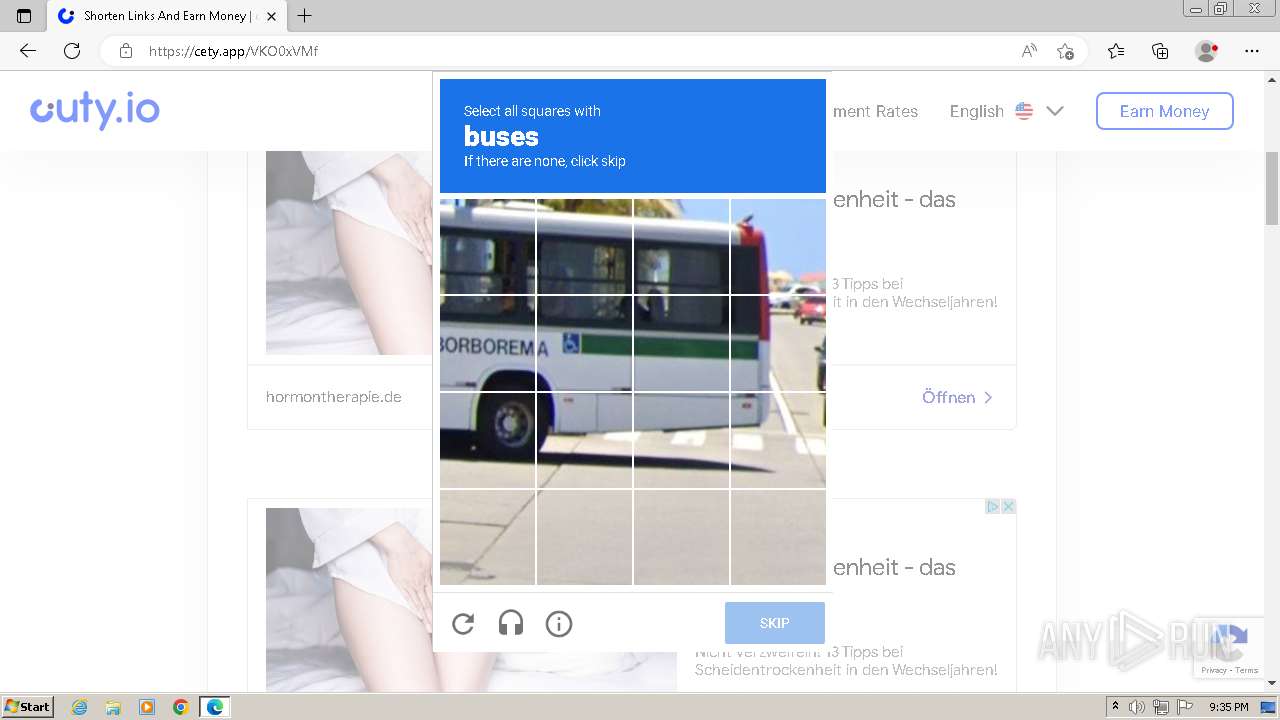Screen dimensions: 1280x720
Task: Click the captcha reload challenge icon
Action: (463, 624)
